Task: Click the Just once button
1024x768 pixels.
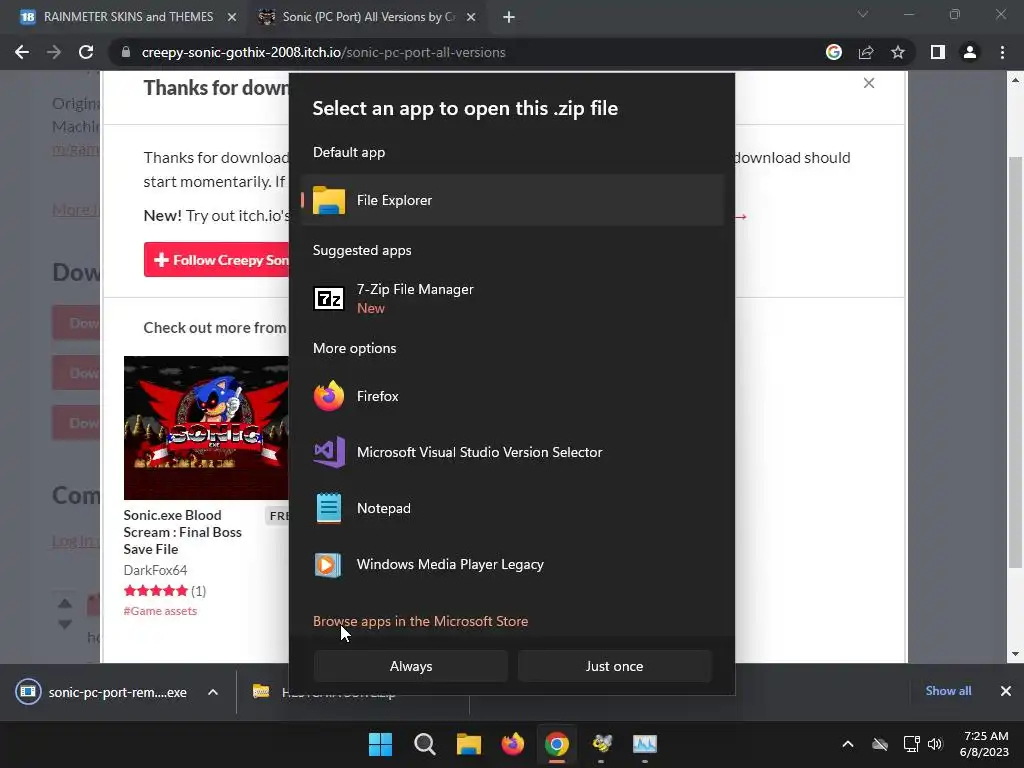Action: click(615, 666)
